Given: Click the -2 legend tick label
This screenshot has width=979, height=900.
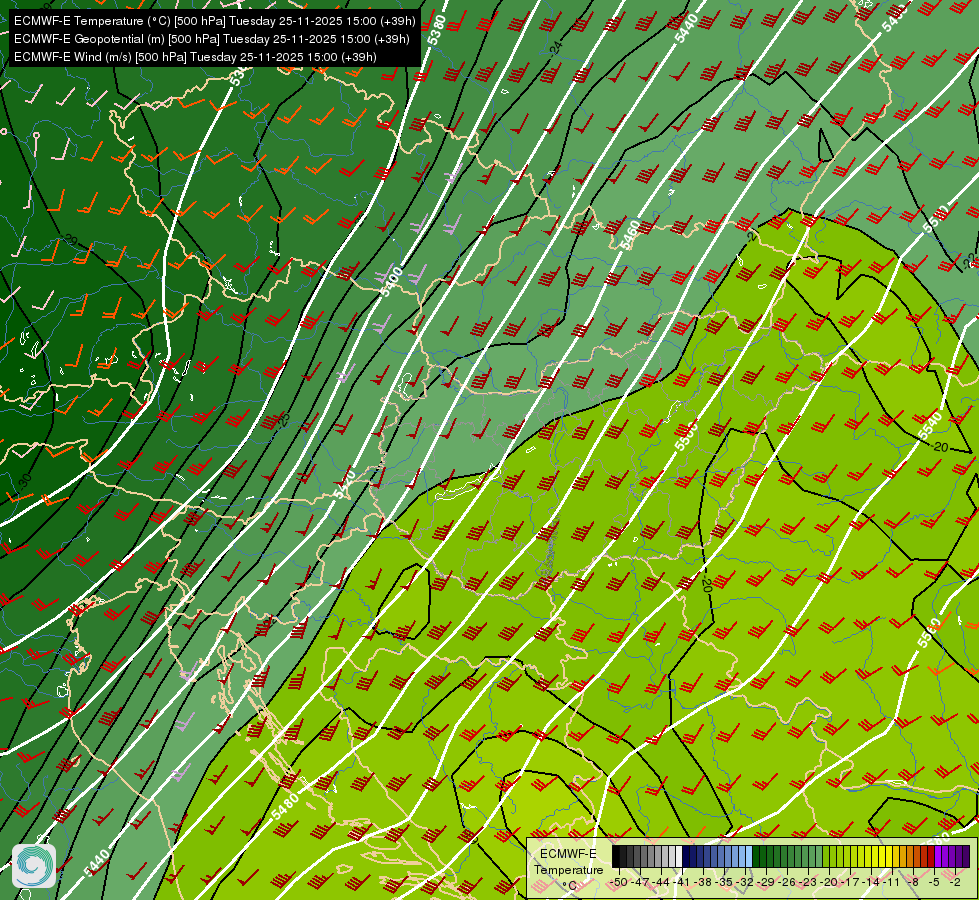Looking at the screenshot, I should click(x=955, y=882).
